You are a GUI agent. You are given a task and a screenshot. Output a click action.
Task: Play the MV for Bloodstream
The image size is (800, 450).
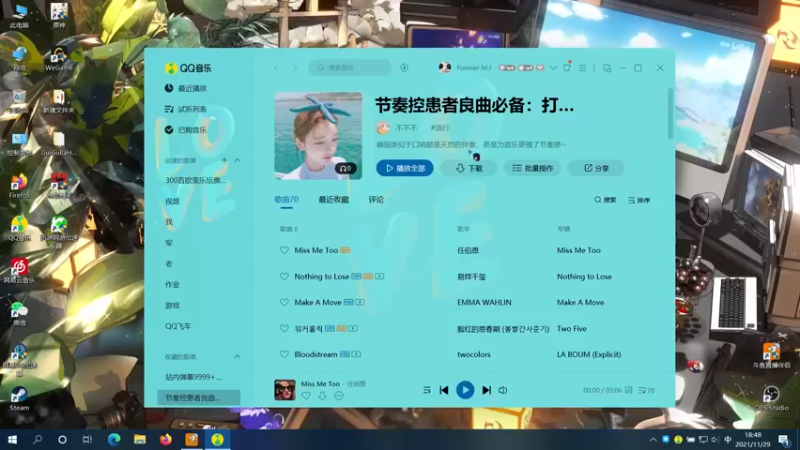pos(356,354)
